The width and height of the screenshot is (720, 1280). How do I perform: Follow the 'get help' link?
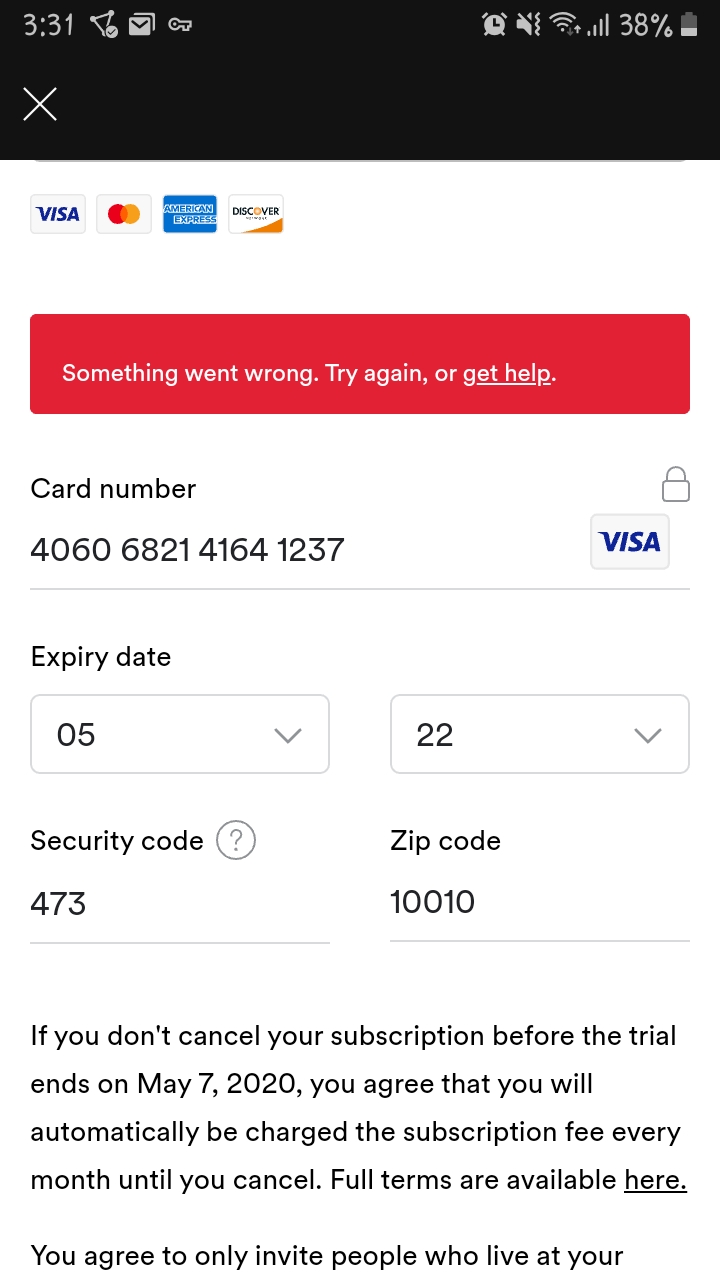tap(507, 374)
